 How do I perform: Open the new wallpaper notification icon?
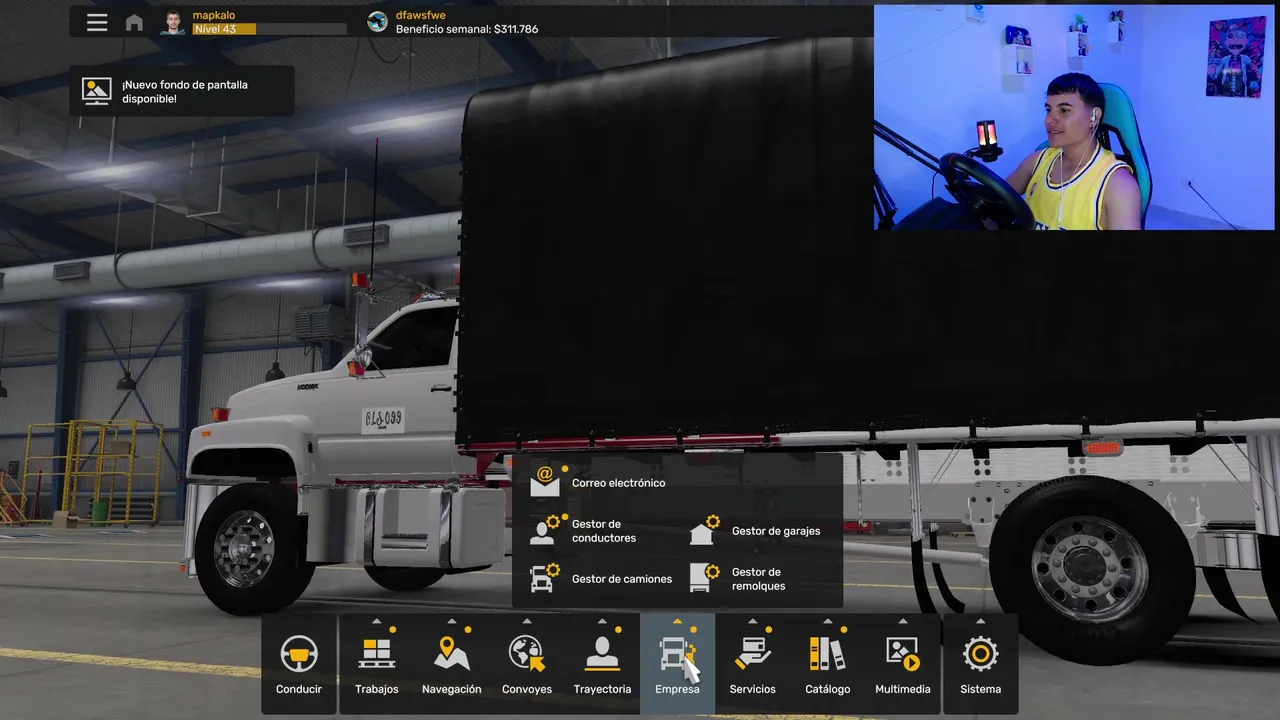(97, 91)
